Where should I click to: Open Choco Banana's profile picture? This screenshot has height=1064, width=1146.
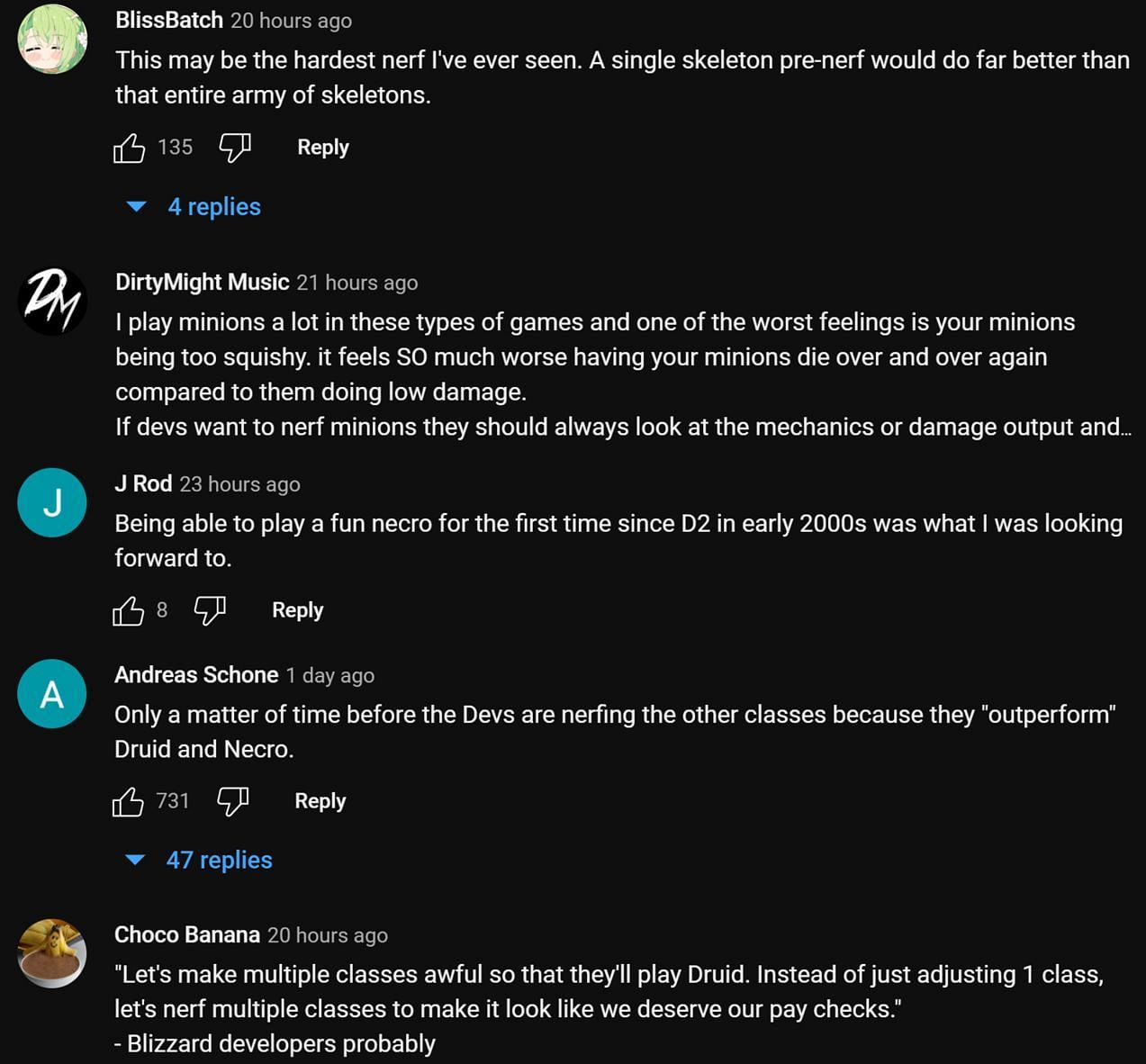click(52, 953)
